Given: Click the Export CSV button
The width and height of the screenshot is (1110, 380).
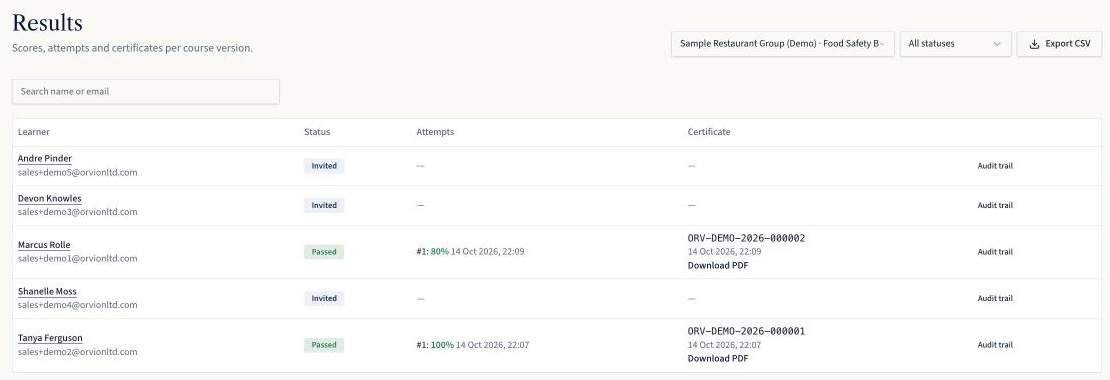Looking at the screenshot, I should pyautogui.click(x=1059, y=44).
